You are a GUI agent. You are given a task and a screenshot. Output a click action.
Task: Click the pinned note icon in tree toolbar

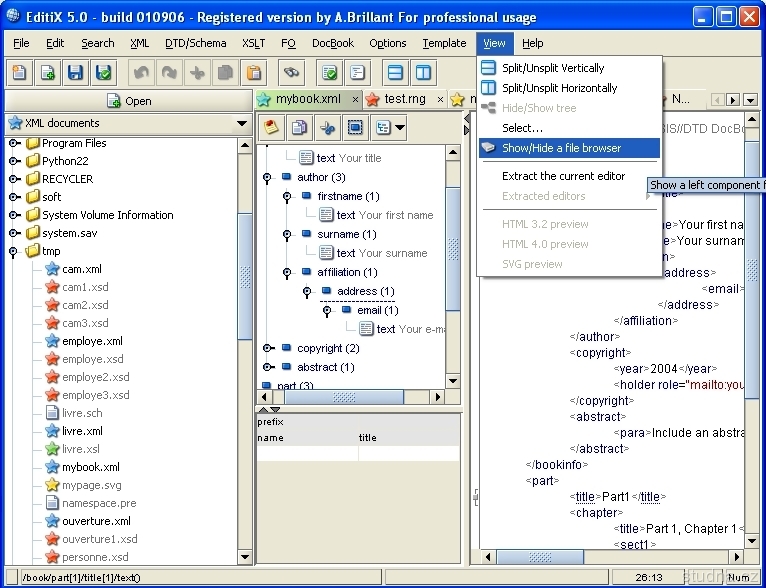click(x=271, y=128)
